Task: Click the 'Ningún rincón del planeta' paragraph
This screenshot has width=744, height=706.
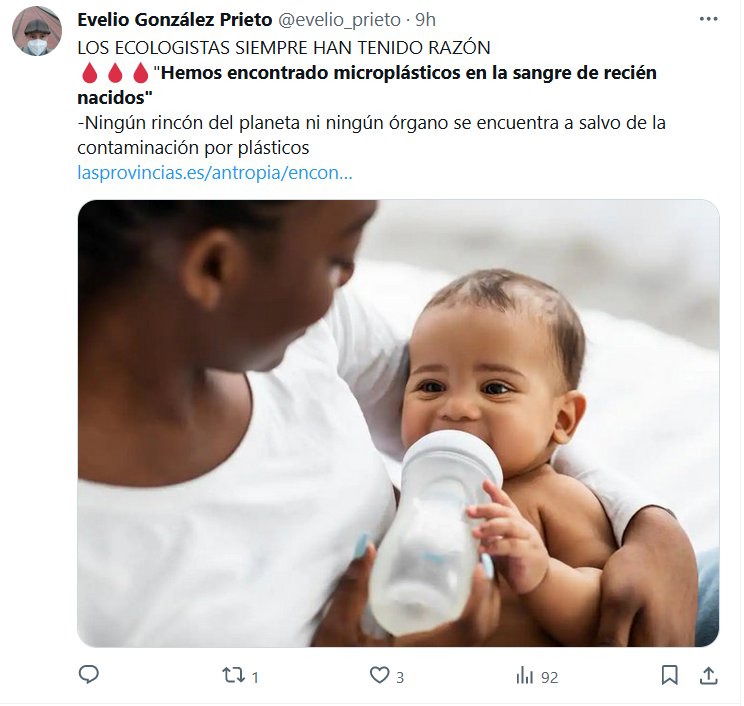Action: point(372,135)
